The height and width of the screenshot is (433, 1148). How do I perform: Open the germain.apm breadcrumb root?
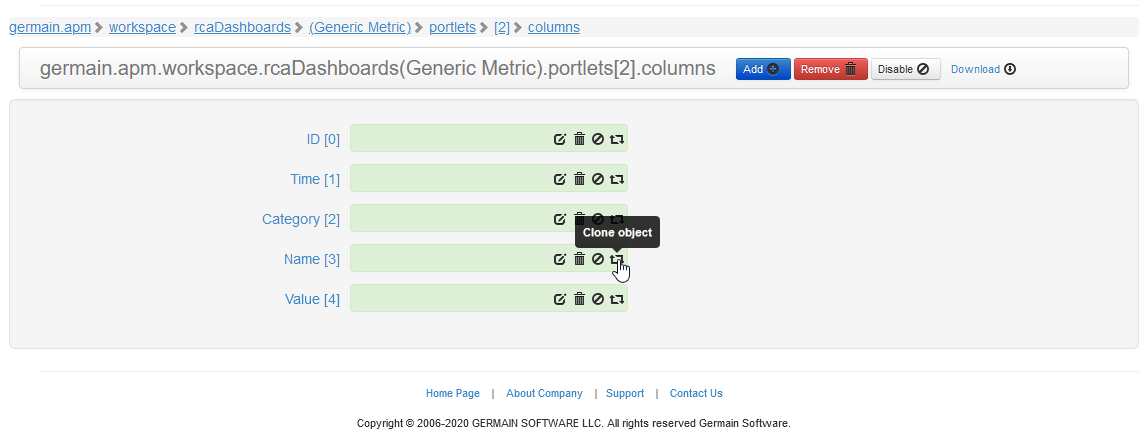(x=49, y=27)
